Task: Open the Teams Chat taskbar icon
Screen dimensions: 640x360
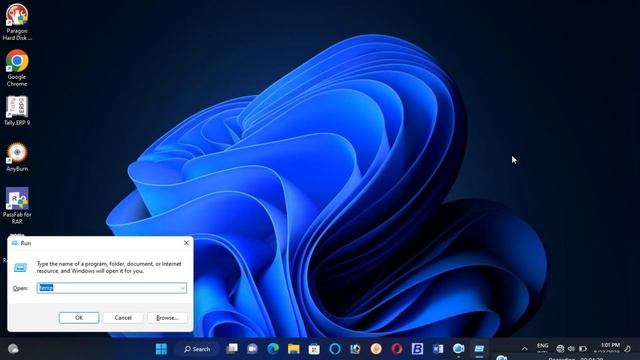Action: pos(252,349)
